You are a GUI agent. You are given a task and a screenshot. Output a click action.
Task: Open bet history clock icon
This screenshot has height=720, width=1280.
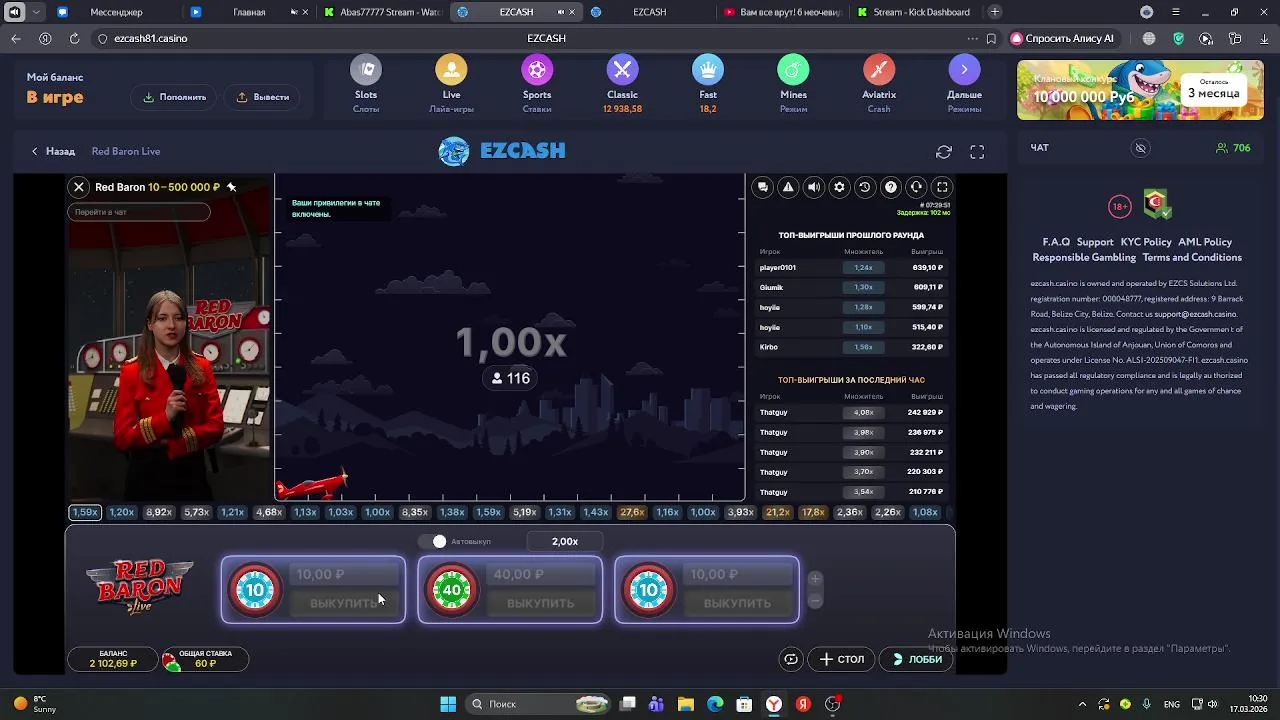[x=865, y=187]
